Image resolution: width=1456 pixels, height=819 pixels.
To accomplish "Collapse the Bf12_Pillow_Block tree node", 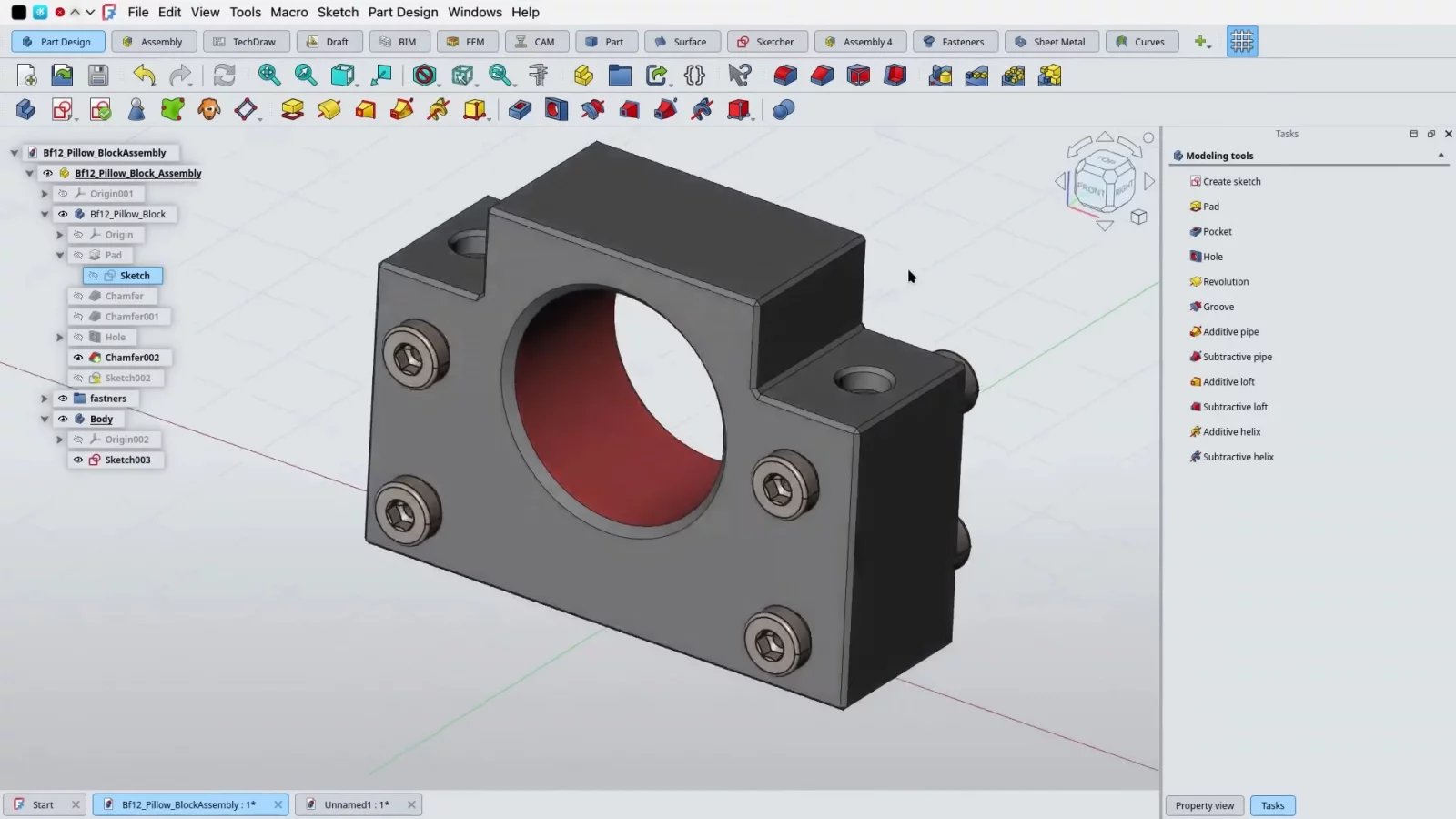I will (45, 214).
